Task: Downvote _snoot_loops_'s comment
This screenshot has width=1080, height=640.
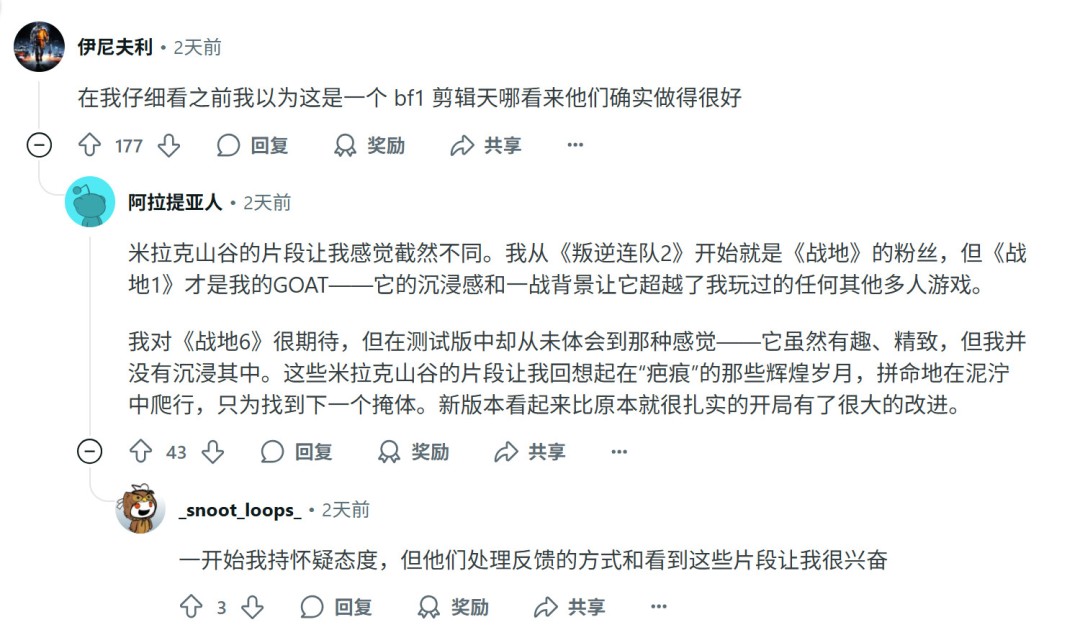Action: click(x=253, y=607)
